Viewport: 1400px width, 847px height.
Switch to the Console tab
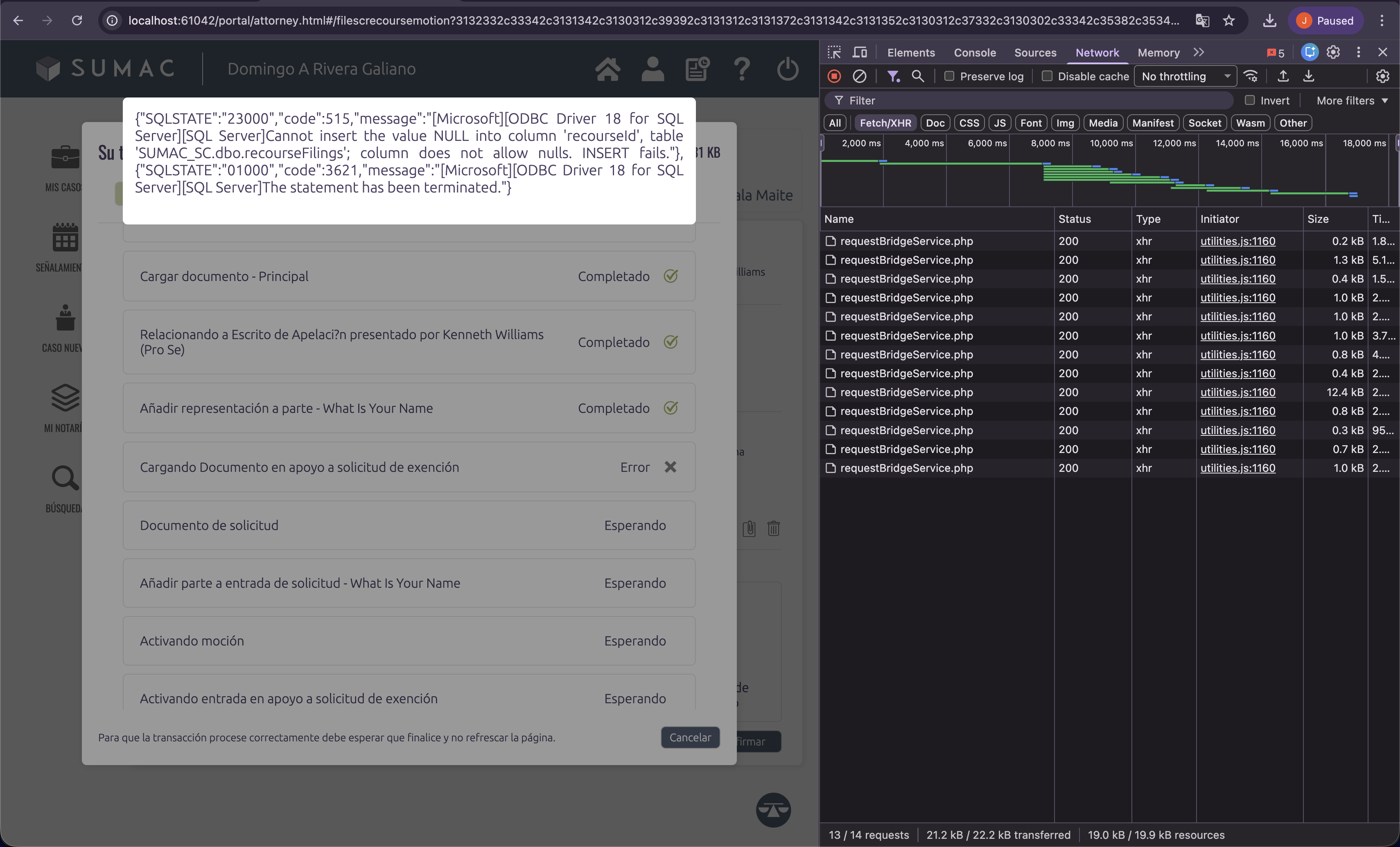(x=974, y=52)
